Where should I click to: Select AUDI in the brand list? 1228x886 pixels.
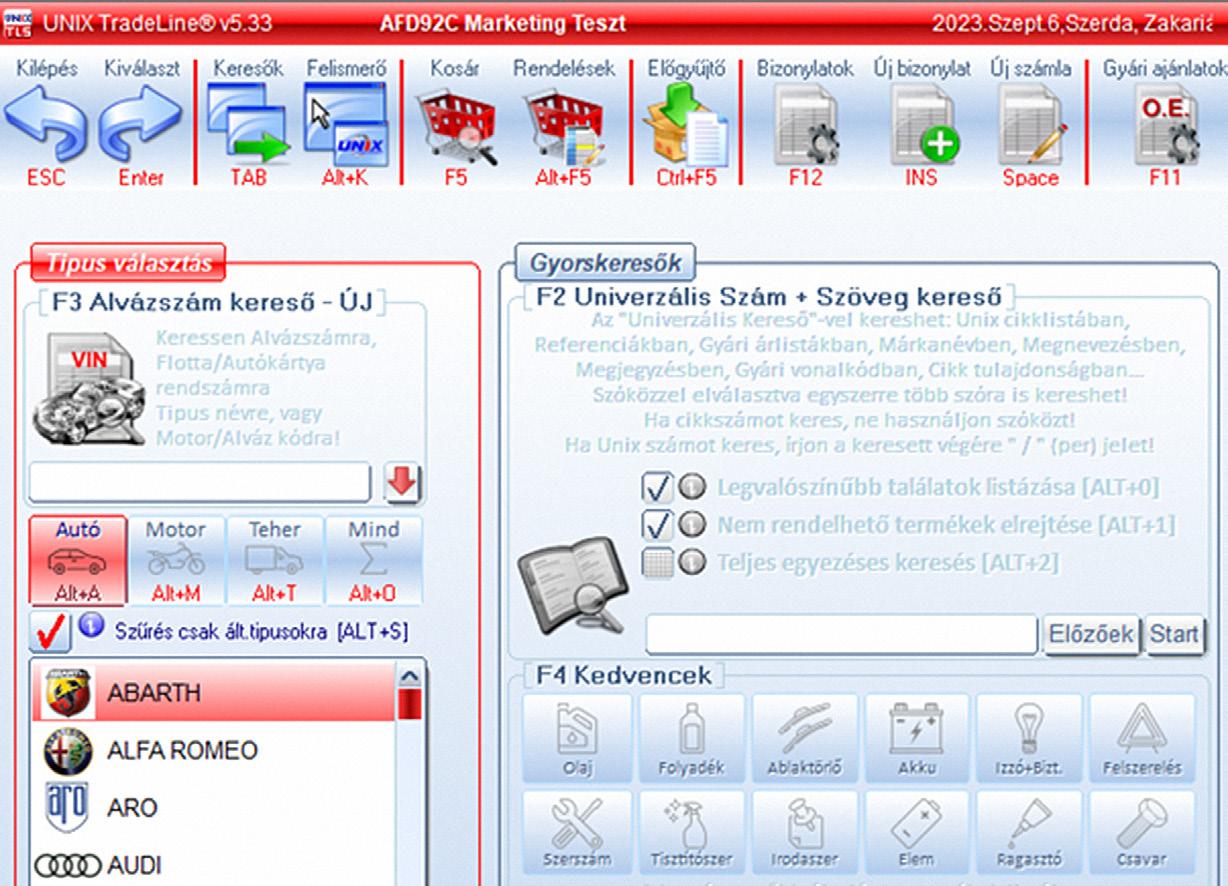coord(213,865)
